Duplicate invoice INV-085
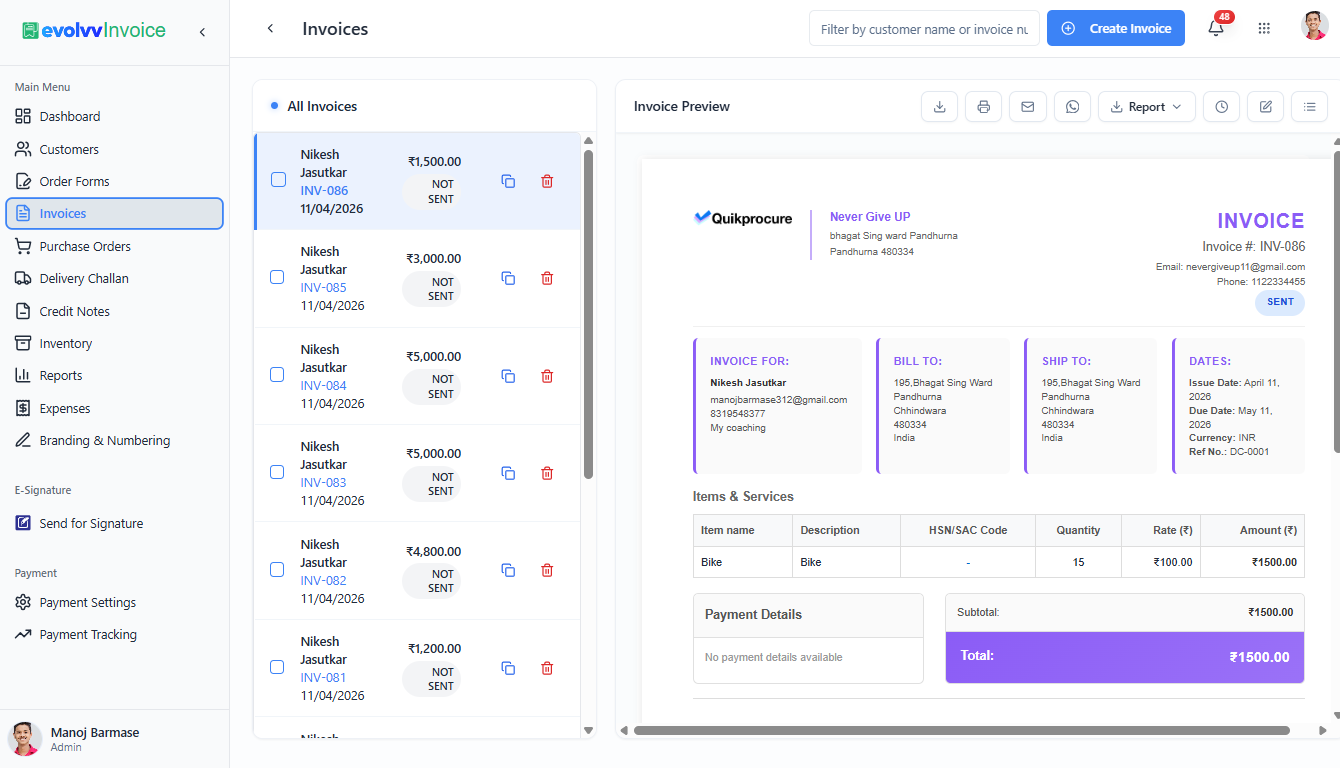Screen dimensions: 1340x768 pos(508,278)
